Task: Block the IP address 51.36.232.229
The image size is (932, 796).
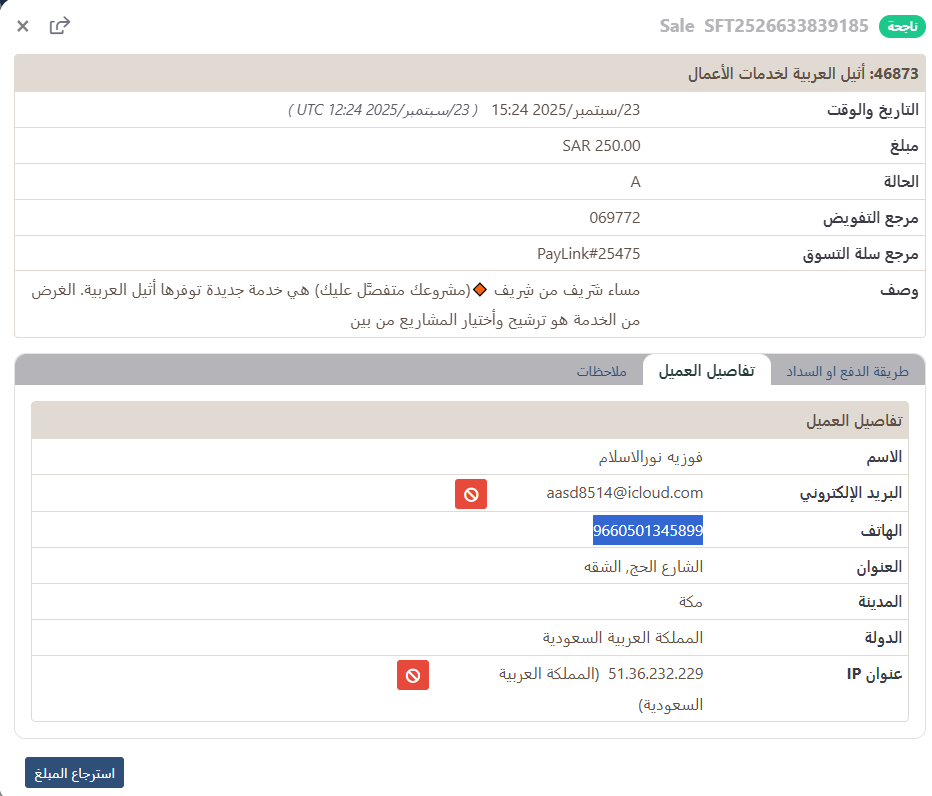Action: pos(413,675)
